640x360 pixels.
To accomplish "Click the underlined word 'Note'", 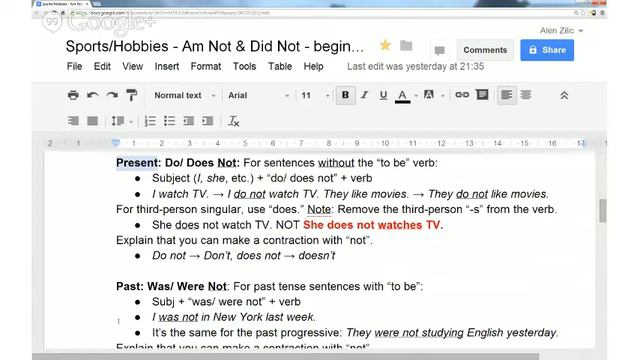I will click(x=319, y=209).
